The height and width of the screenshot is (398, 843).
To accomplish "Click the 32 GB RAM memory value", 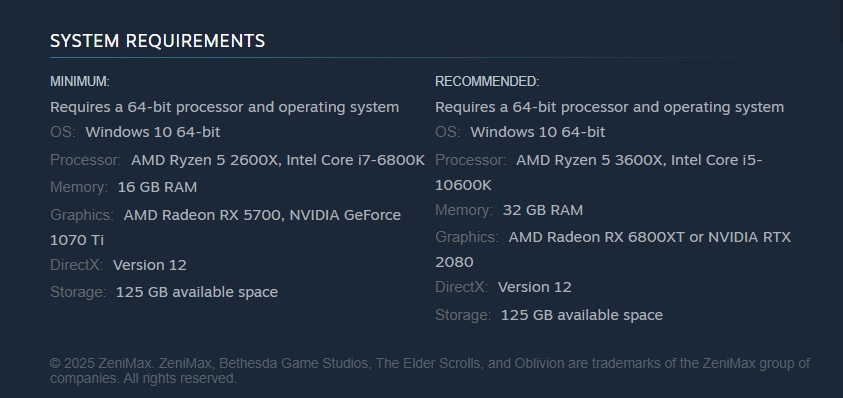I will coord(542,210).
